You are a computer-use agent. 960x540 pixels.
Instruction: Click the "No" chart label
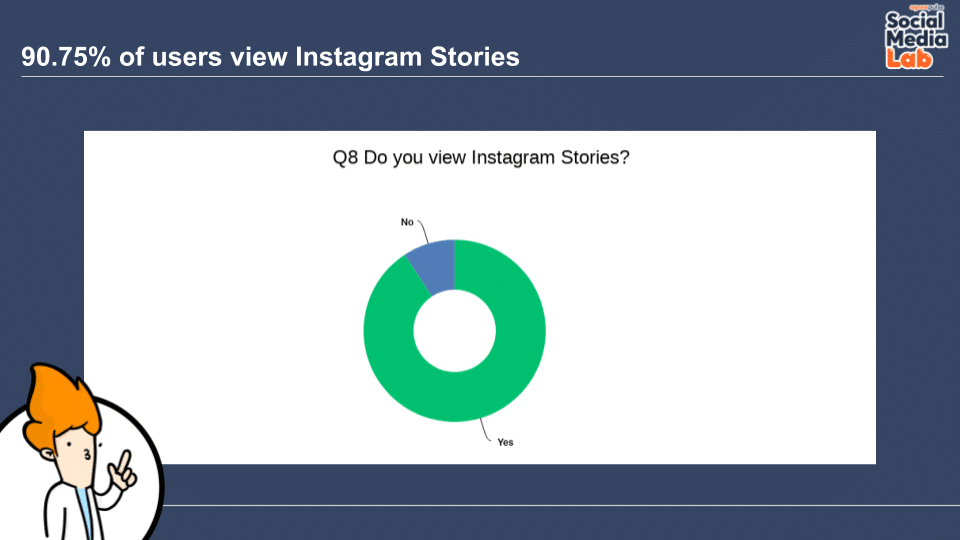pos(407,222)
